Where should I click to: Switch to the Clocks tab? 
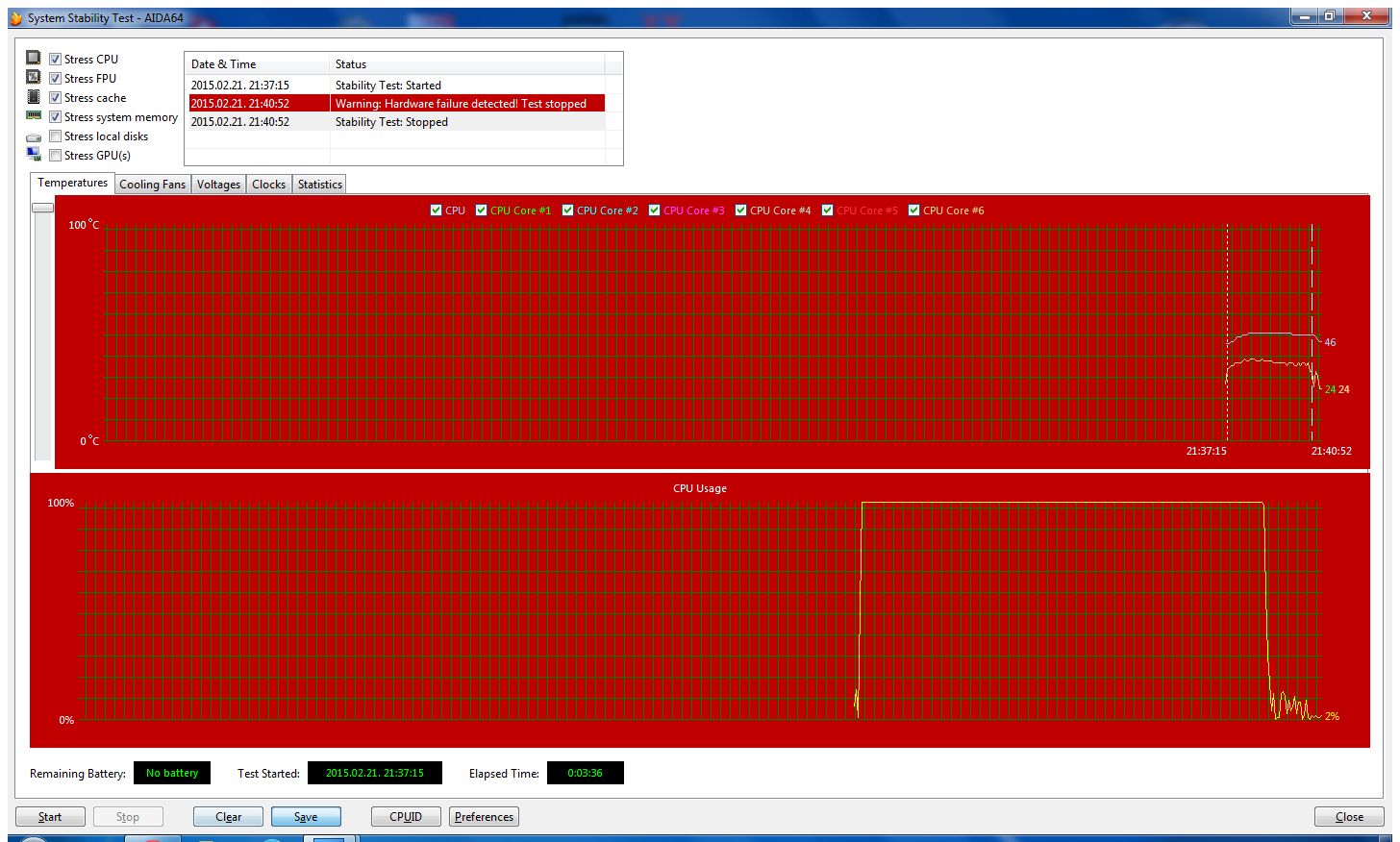tap(269, 185)
